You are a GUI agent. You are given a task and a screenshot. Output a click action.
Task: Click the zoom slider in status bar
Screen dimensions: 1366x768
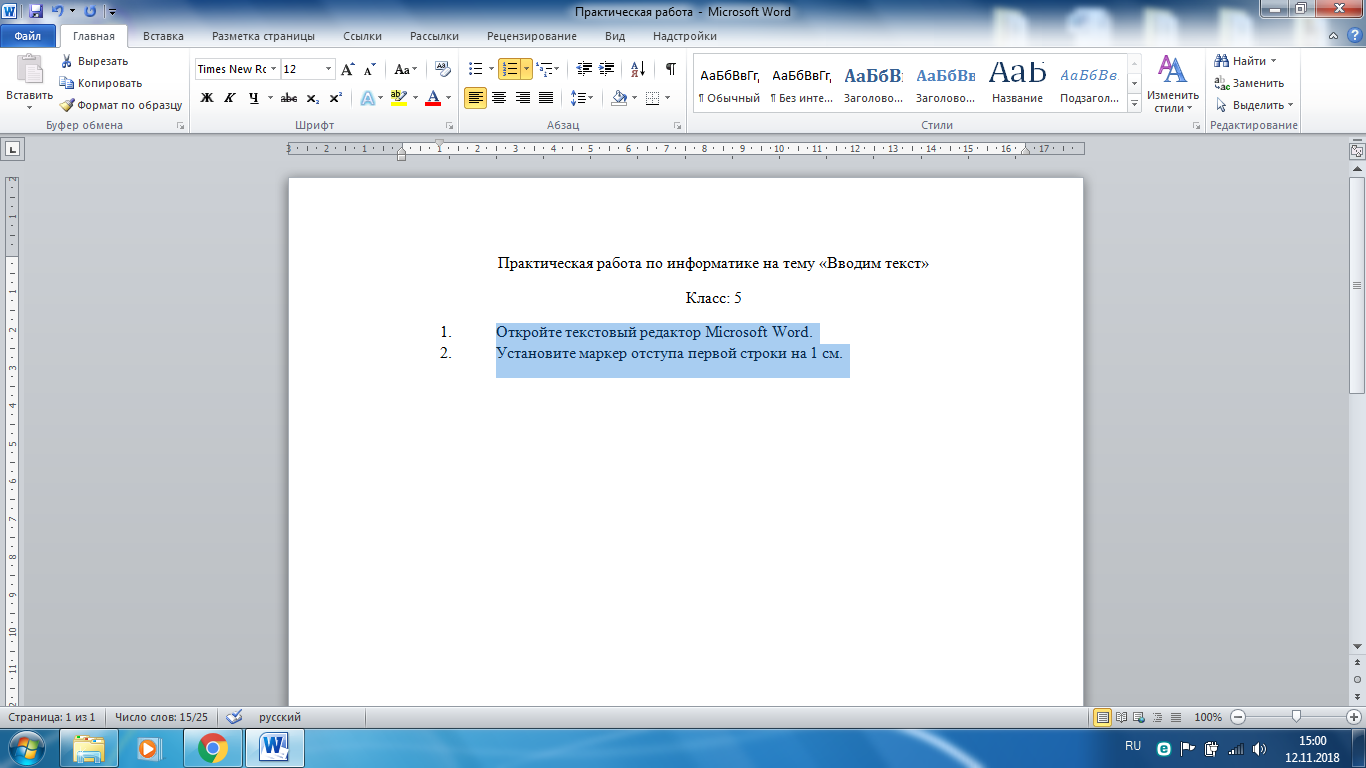coord(1296,717)
